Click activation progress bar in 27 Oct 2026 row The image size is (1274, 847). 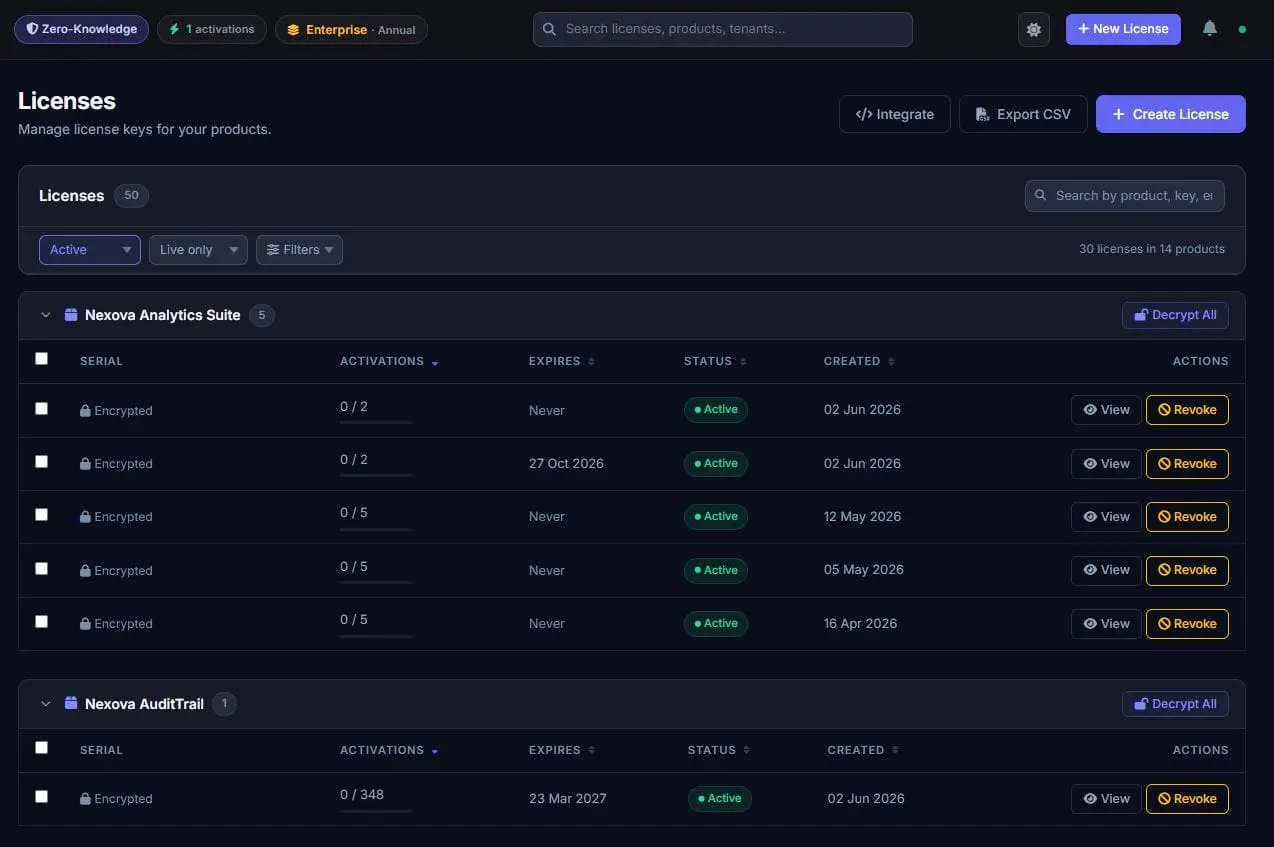[x=376, y=476]
